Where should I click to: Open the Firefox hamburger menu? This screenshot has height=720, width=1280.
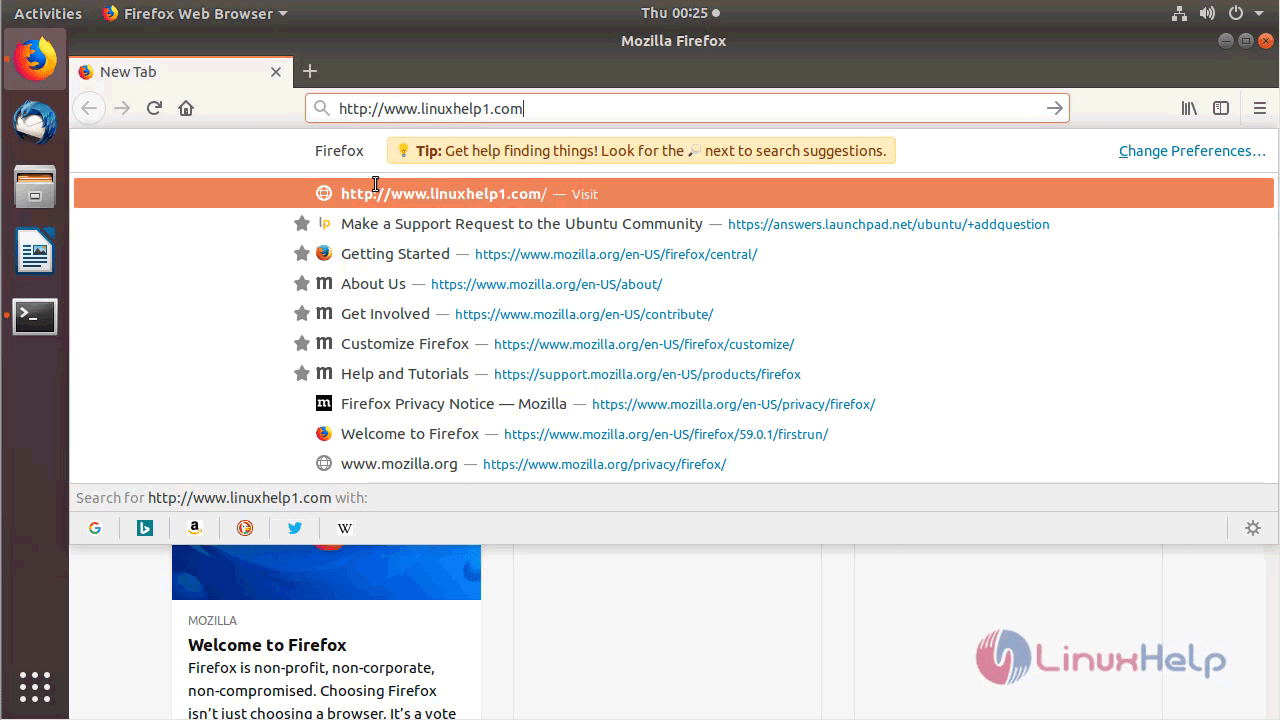pos(1260,108)
